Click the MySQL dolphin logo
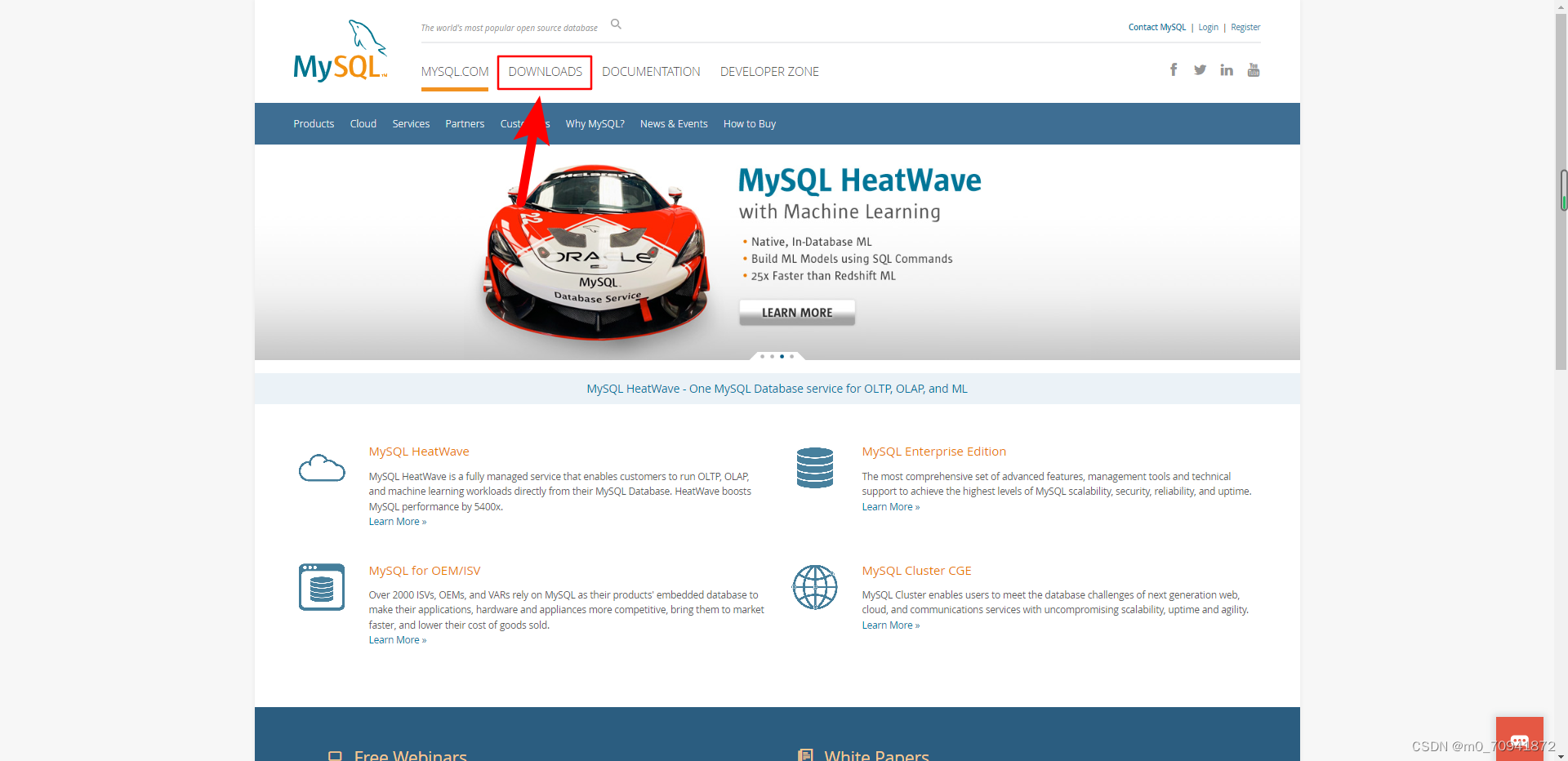This screenshot has width=1568, height=761. [x=340, y=51]
